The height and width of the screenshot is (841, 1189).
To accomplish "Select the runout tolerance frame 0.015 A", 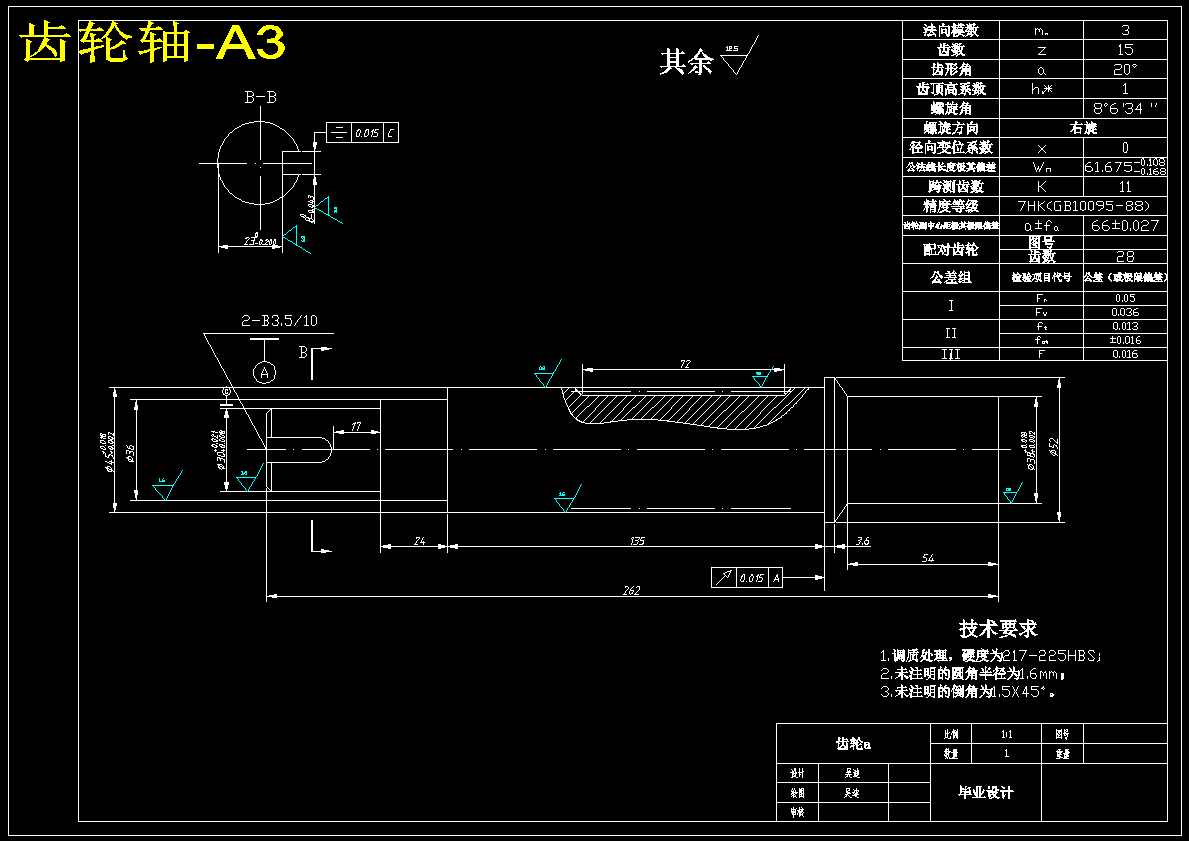I will point(747,578).
